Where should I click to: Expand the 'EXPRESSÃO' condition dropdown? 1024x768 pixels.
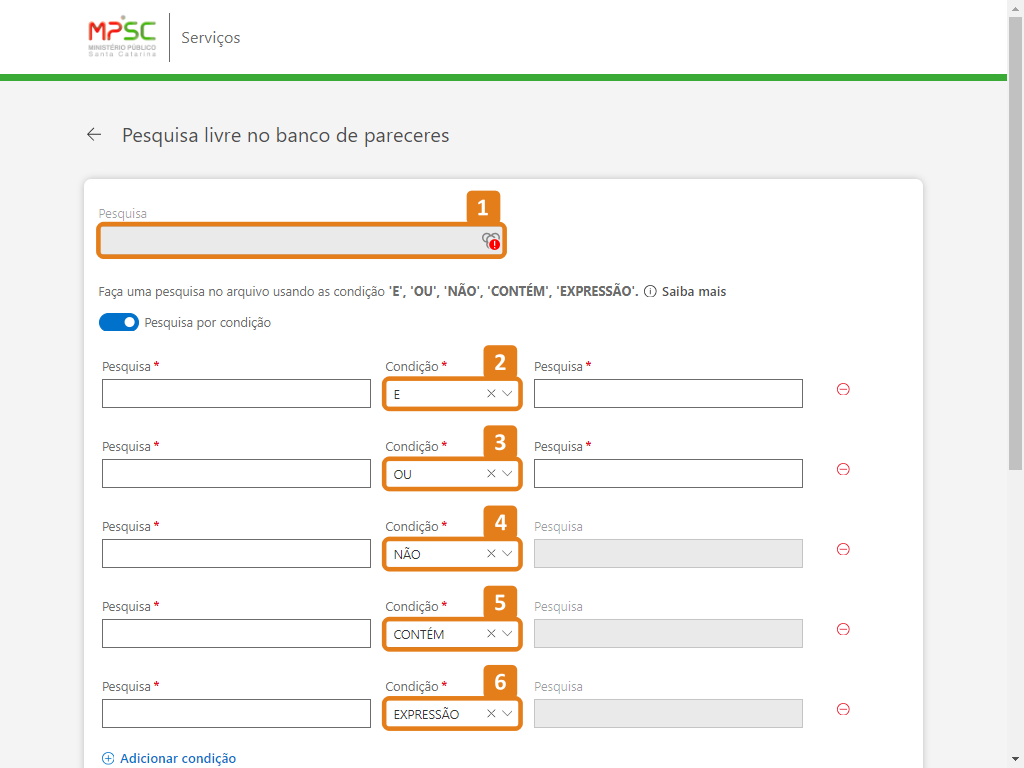click(x=508, y=714)
